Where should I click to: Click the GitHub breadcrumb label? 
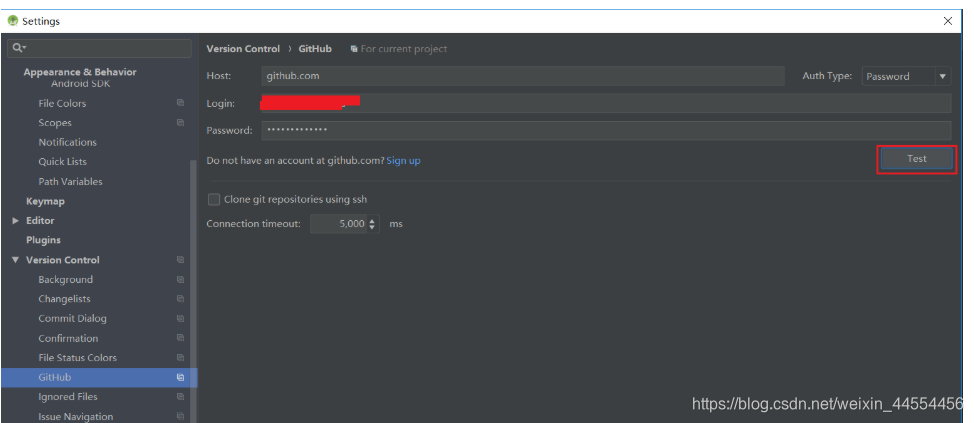315,48
